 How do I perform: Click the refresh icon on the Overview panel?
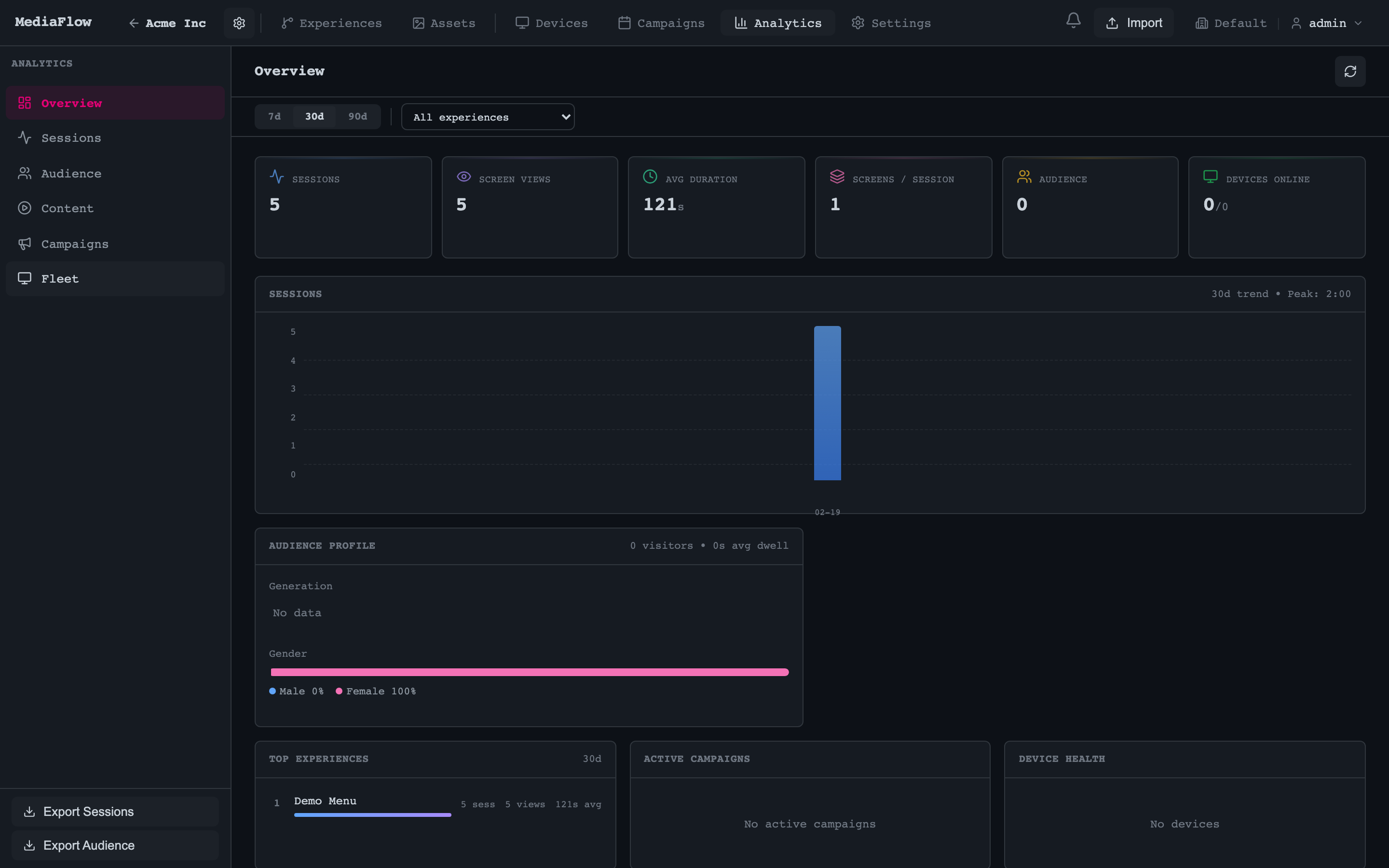pos(1350,71)
